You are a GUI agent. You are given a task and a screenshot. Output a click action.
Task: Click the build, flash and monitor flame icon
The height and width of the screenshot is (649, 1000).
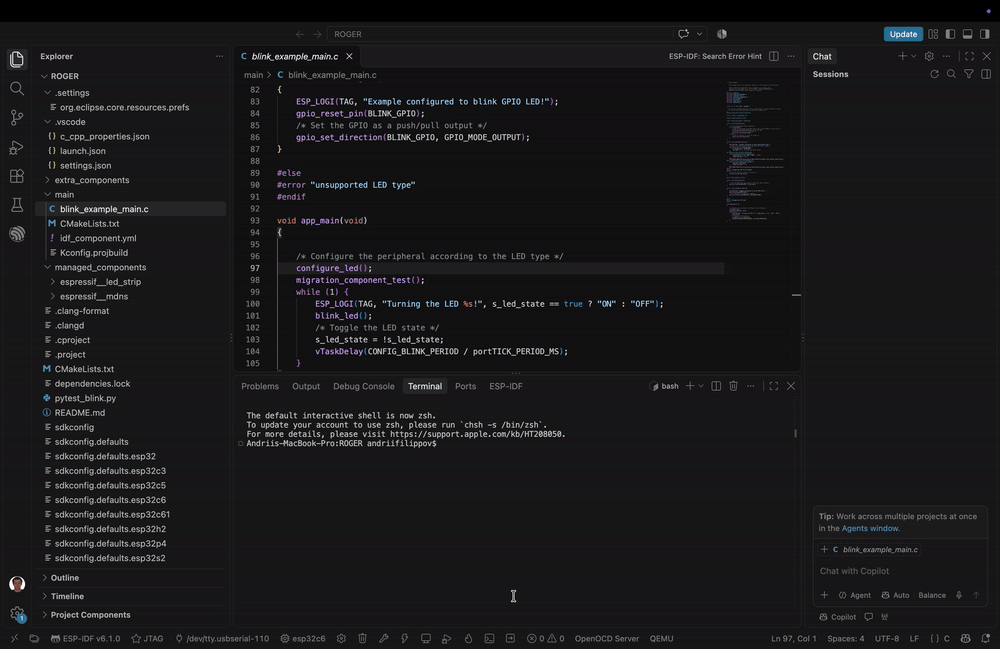coord(468,638)
